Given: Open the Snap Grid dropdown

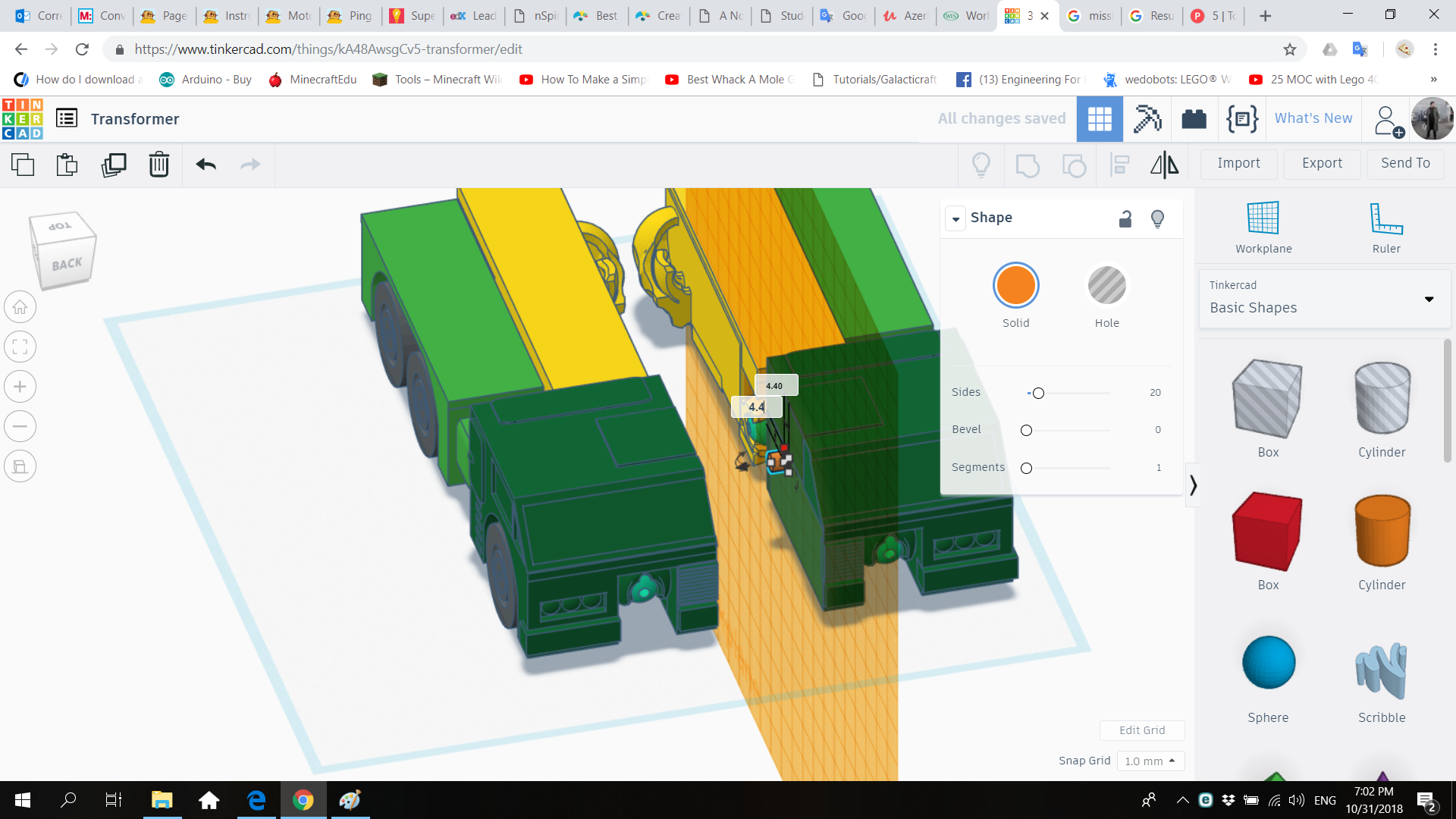Looking at the screenshot, I should (1150, 761).
